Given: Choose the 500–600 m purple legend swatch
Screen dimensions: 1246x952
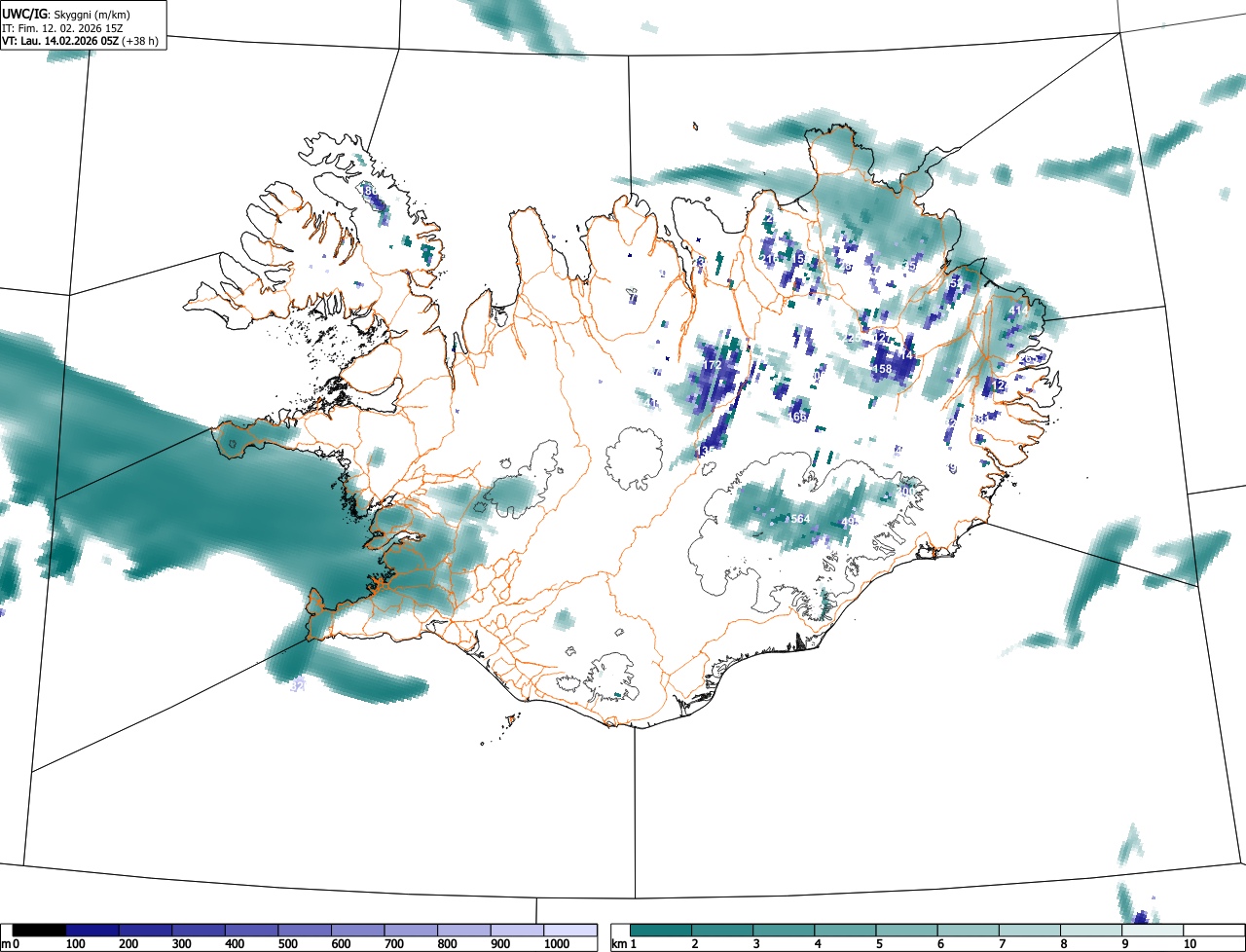Looking at the screenshot, I should 305,931.
